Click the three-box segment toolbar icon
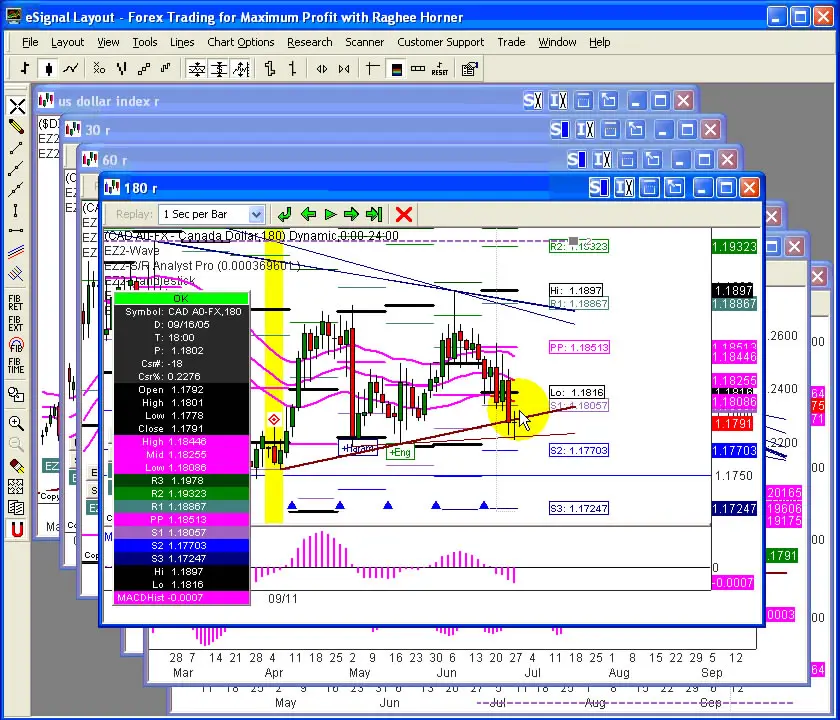The image size is (840, 720). tap(418, 69)
